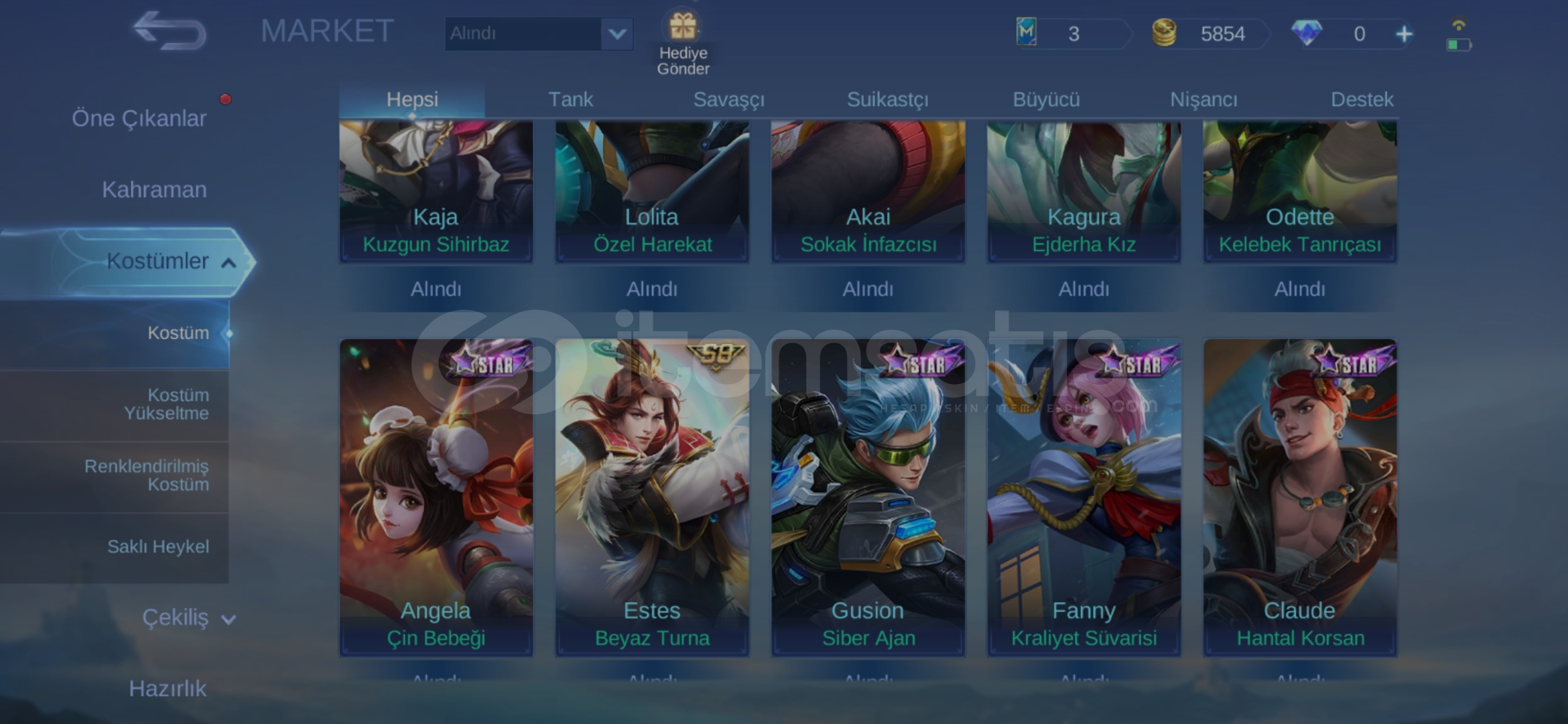Tap the blue diamond currency icon

tap(1307, 33)
